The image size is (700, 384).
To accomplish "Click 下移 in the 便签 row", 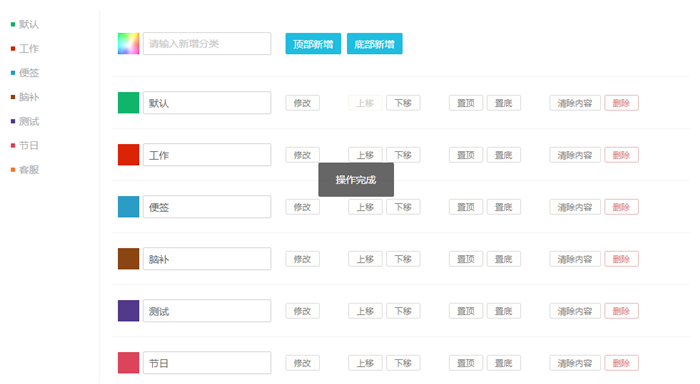I will (x=403, y=207).
